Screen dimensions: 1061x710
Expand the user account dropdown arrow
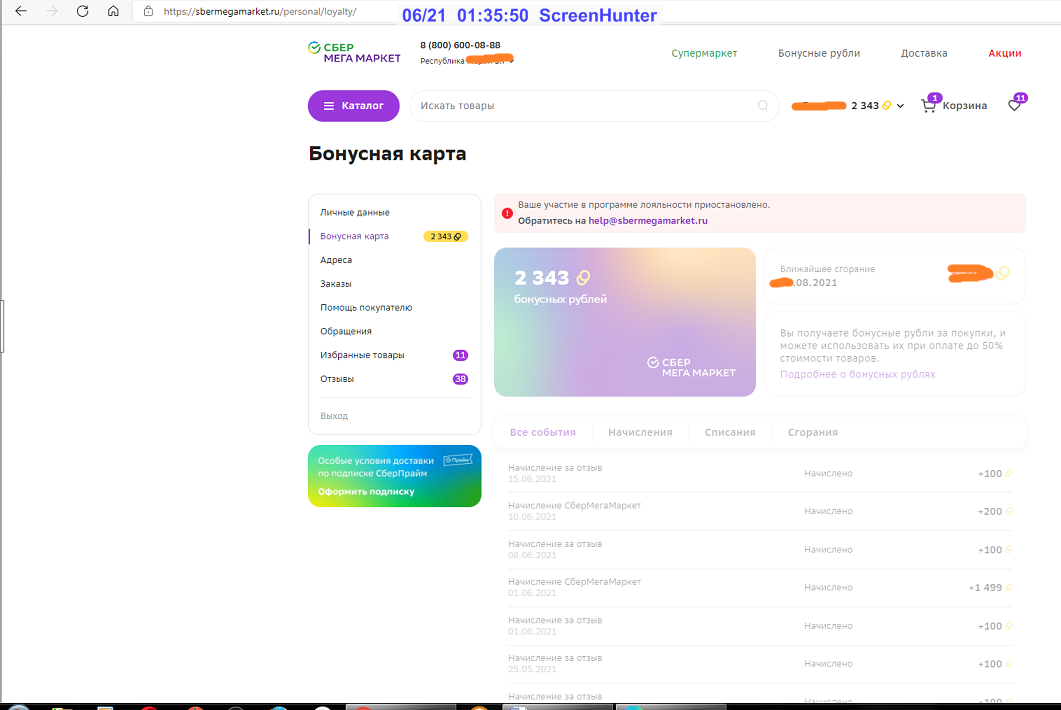(900, 106)
